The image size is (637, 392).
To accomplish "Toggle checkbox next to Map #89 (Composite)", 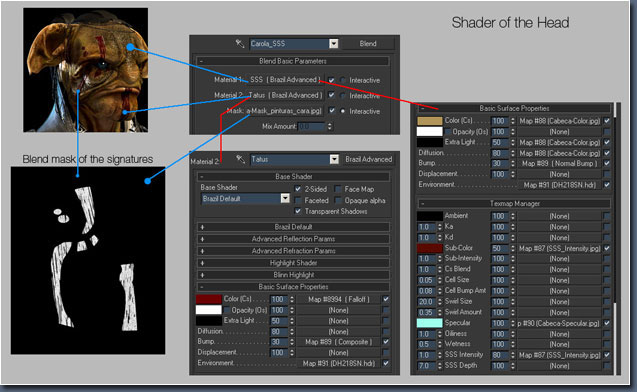I will [x=386, y=342].
